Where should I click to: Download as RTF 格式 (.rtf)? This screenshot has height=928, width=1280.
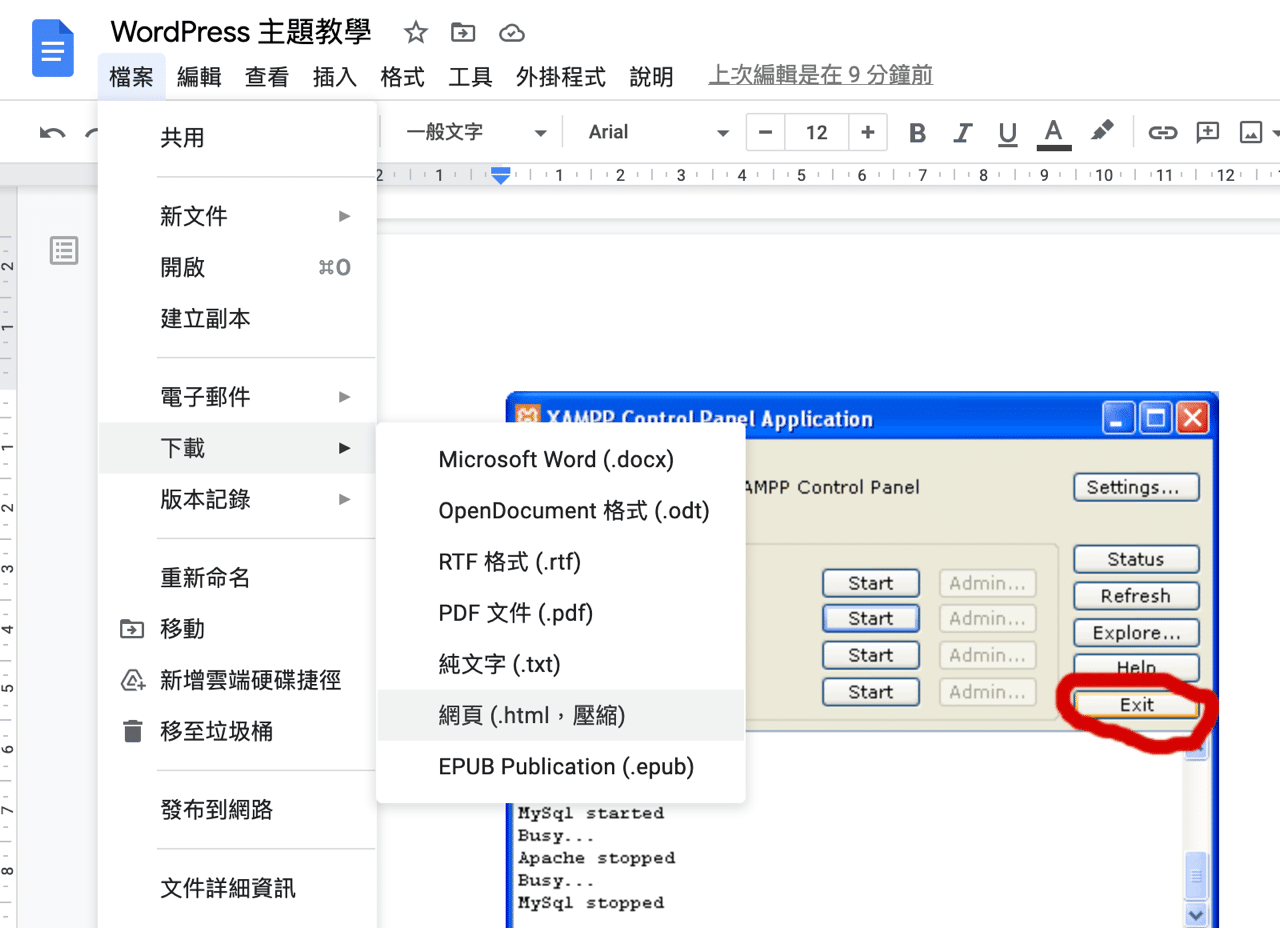[x=560, y=562]
